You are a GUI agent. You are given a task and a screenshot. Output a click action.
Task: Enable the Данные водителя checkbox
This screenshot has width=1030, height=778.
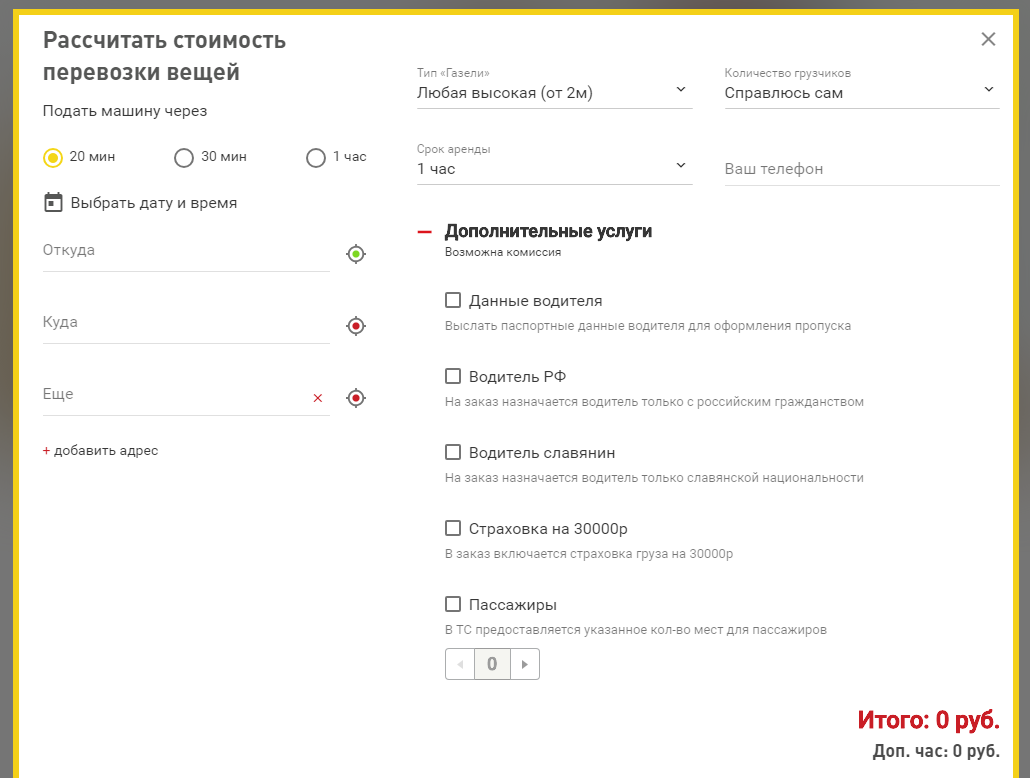(453, 300)
